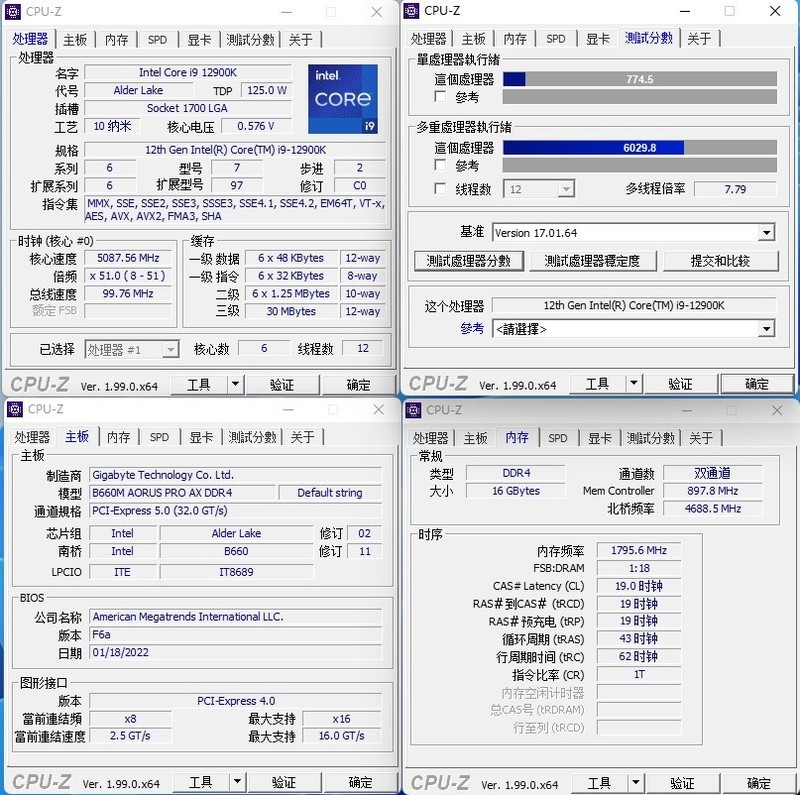This screenshot has width=800, height=795.
Task: Click CPU-Z icon in benchmark window title bar
Action: (x=410, y=11)
